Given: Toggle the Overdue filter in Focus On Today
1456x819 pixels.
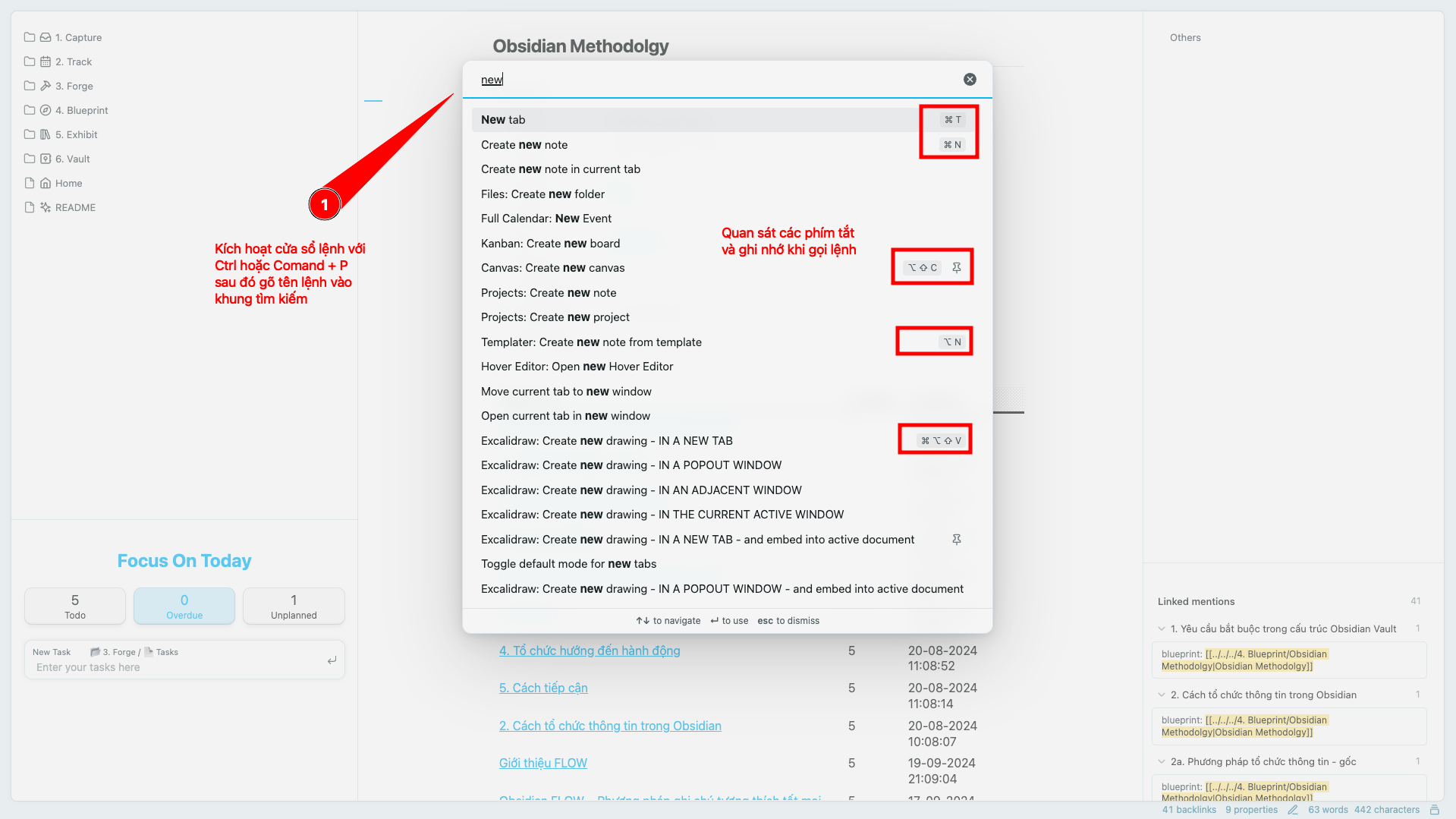Looking at the screenshot, I should (184, 606).
